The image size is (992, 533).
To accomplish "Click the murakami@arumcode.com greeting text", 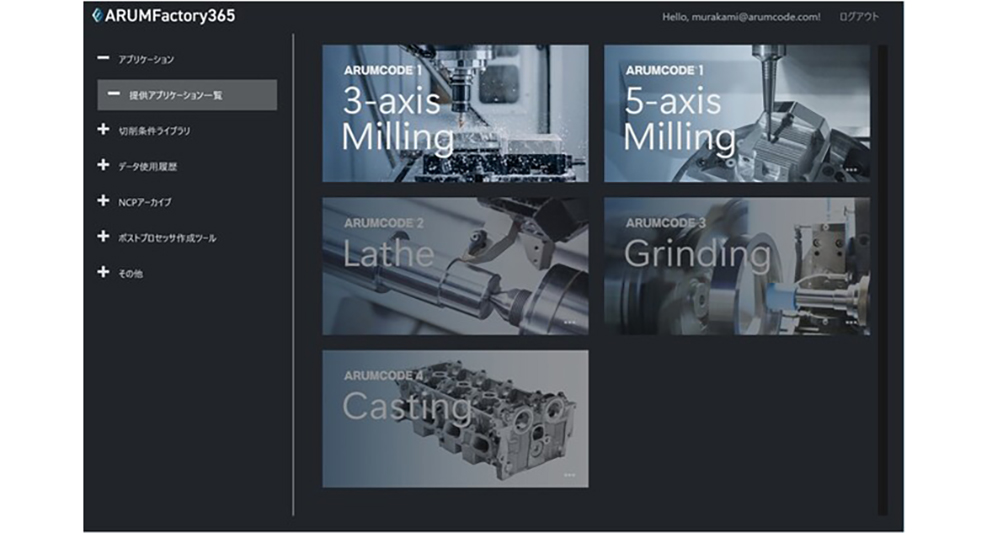I will [741, 16].
